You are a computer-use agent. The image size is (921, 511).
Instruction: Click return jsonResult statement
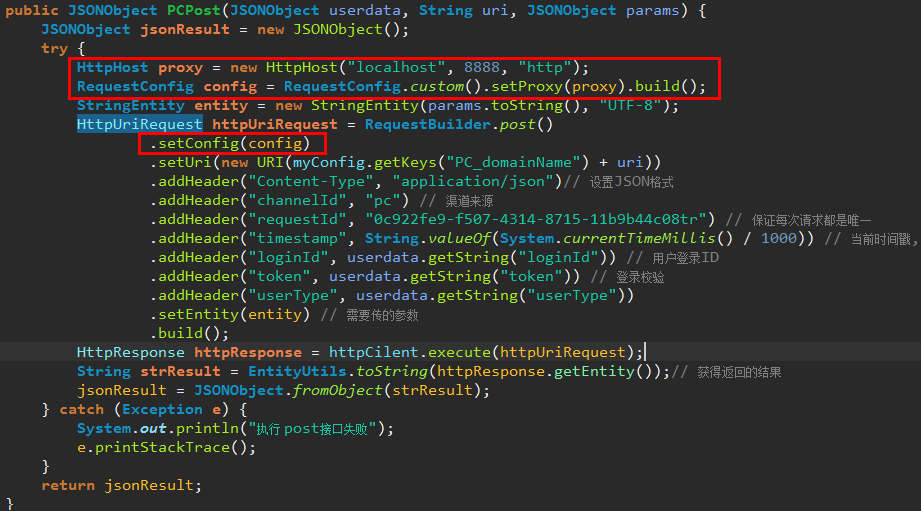(x=122, y=486)
